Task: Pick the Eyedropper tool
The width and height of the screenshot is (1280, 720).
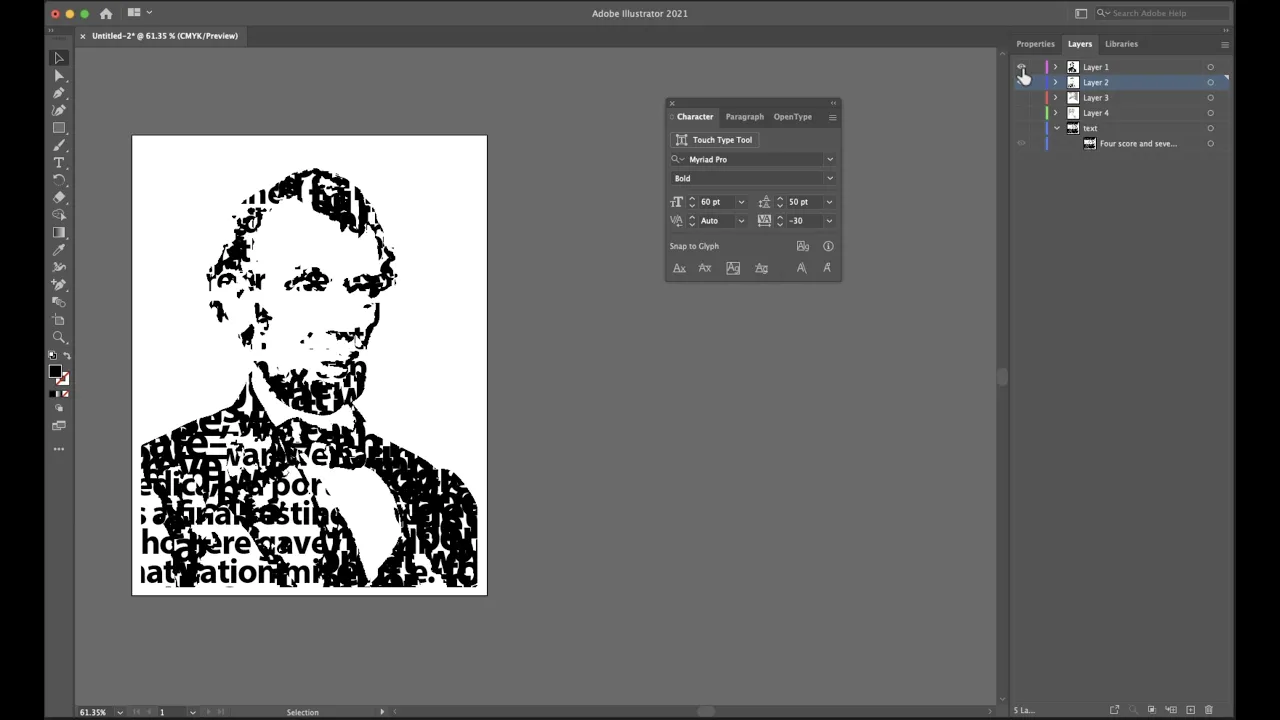Action: [x=59, y=250]
